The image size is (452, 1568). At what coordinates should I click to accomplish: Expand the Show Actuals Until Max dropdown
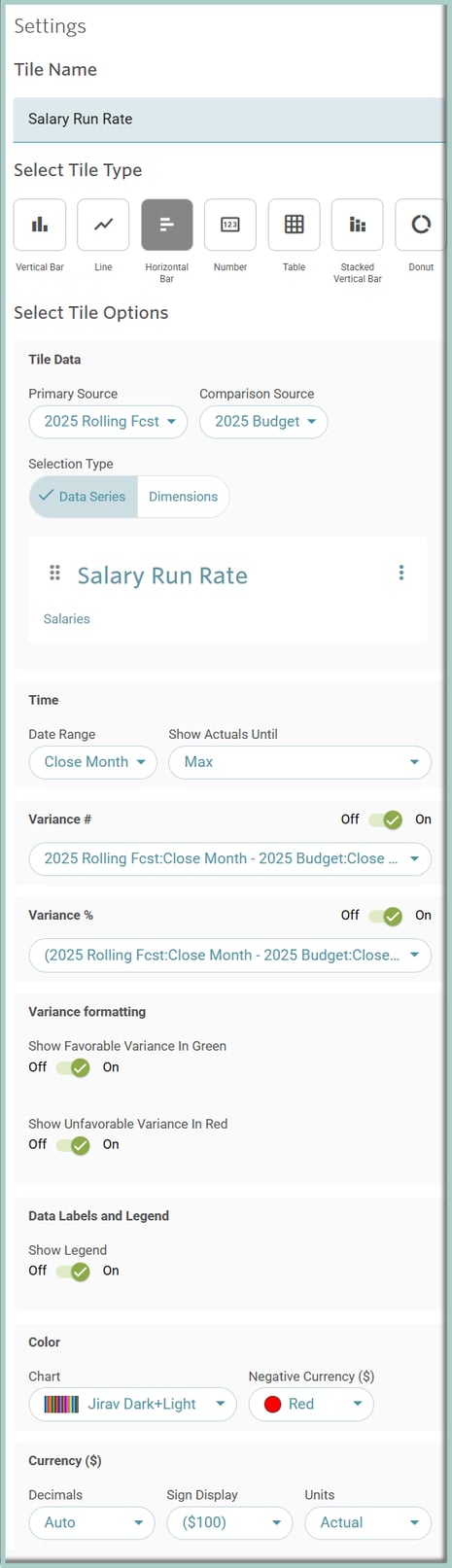point(300,762)
